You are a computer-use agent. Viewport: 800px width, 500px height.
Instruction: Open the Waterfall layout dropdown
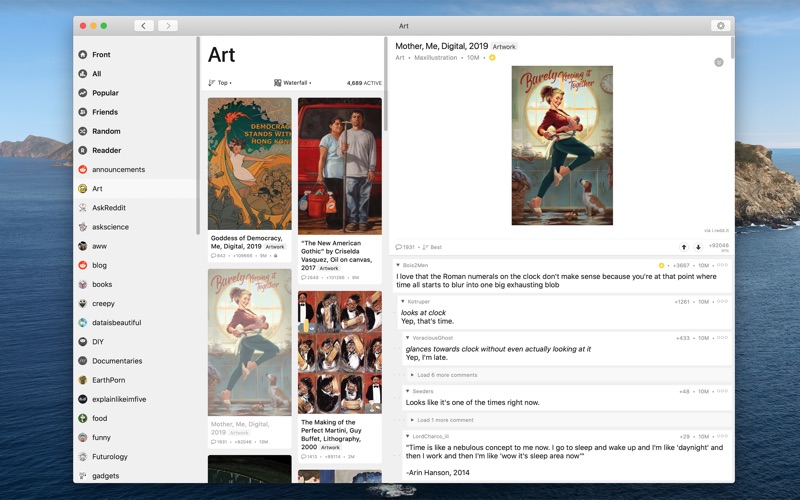[x=292, y=83]
